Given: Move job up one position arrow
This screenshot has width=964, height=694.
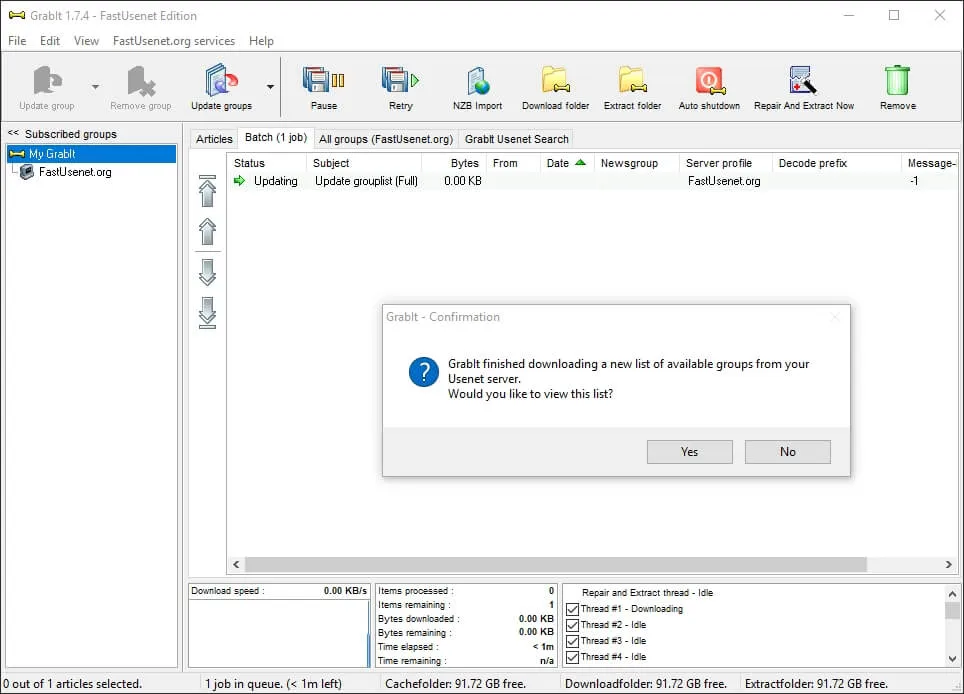Looking at the screenshot, I should click(208, 232).
